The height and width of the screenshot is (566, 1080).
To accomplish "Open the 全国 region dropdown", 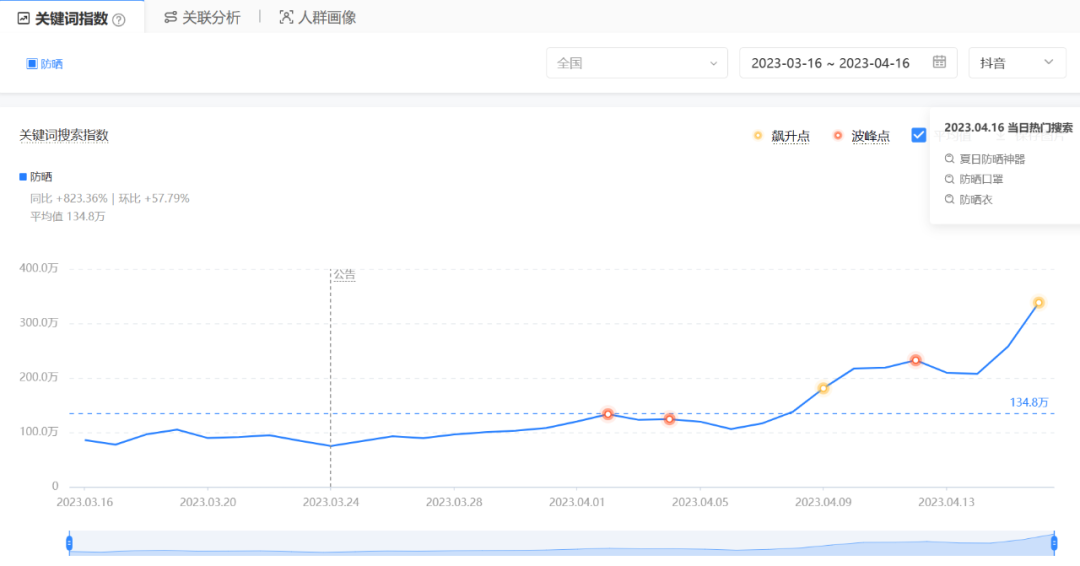I will click(637, 63).
